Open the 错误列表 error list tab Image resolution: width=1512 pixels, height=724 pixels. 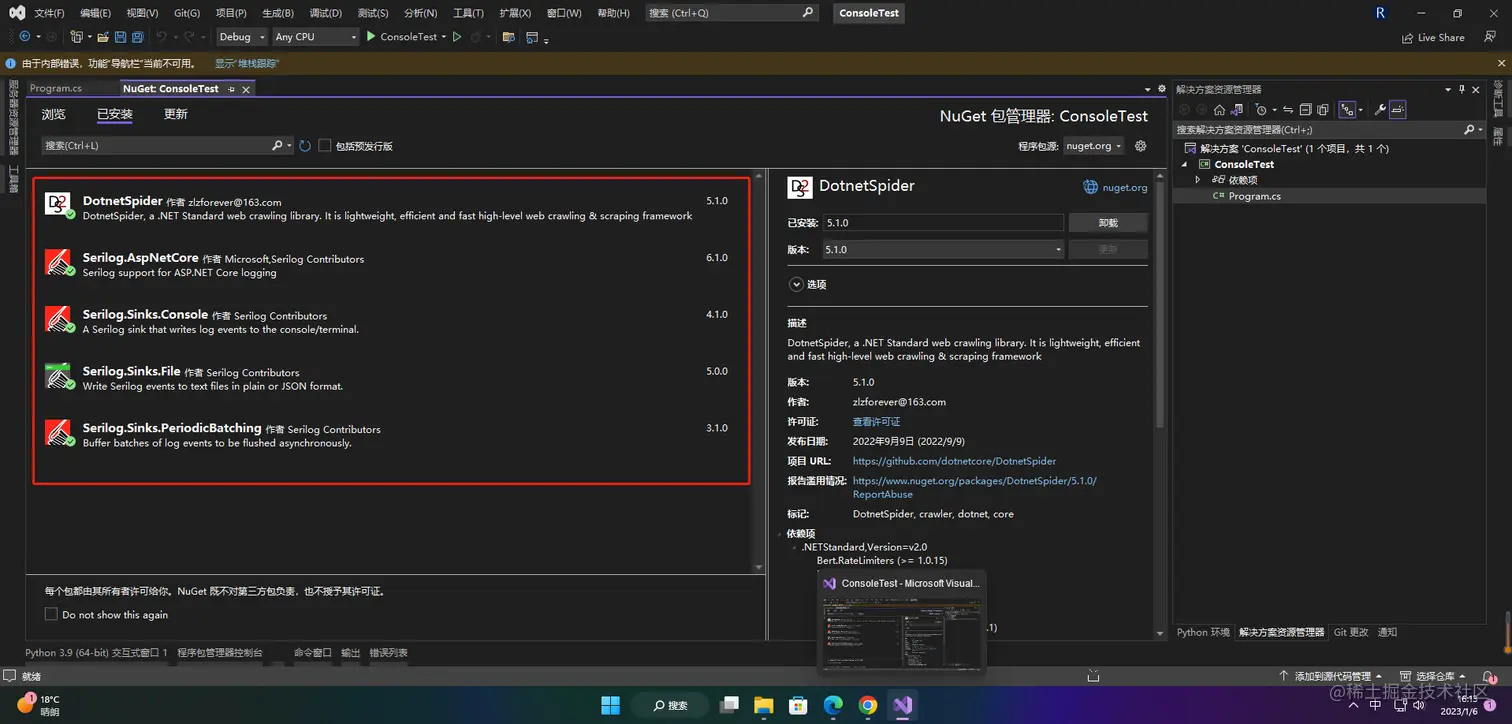tap(388, 653)
